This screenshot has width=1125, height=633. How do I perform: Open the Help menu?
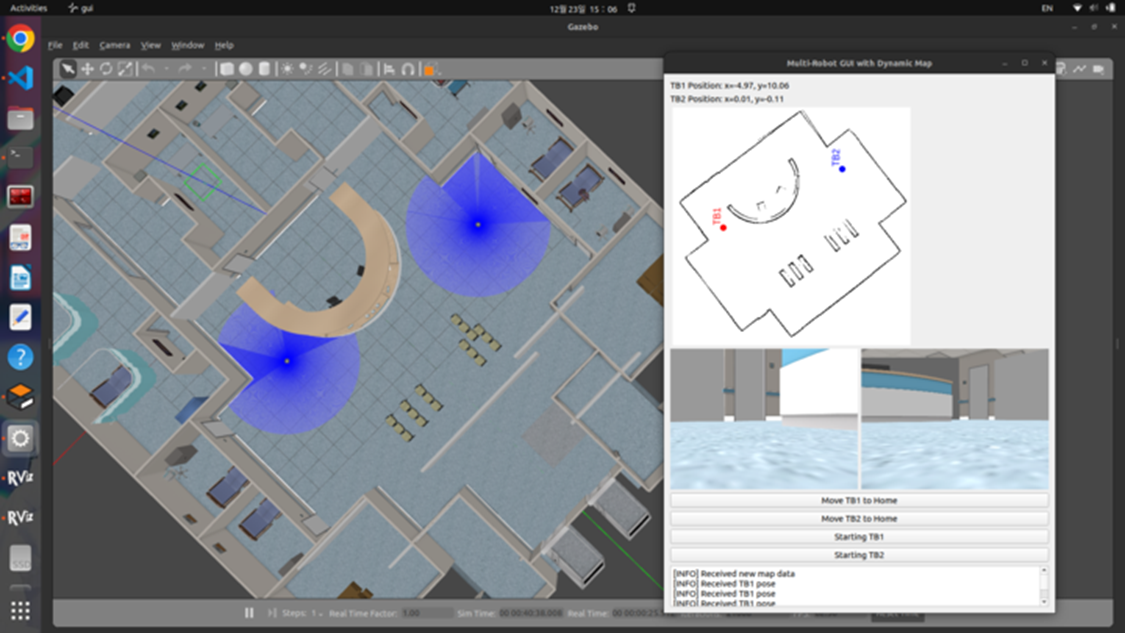coord(225,45)
